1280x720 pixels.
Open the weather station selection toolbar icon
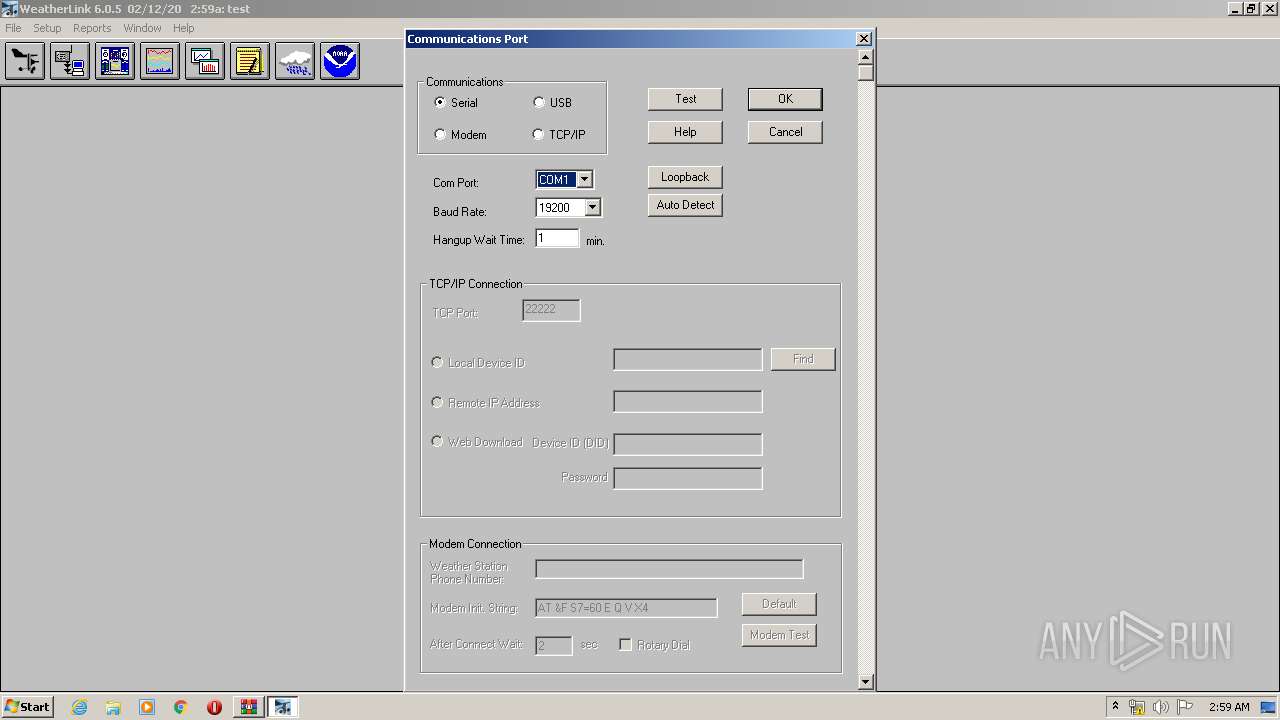(25, 61)
